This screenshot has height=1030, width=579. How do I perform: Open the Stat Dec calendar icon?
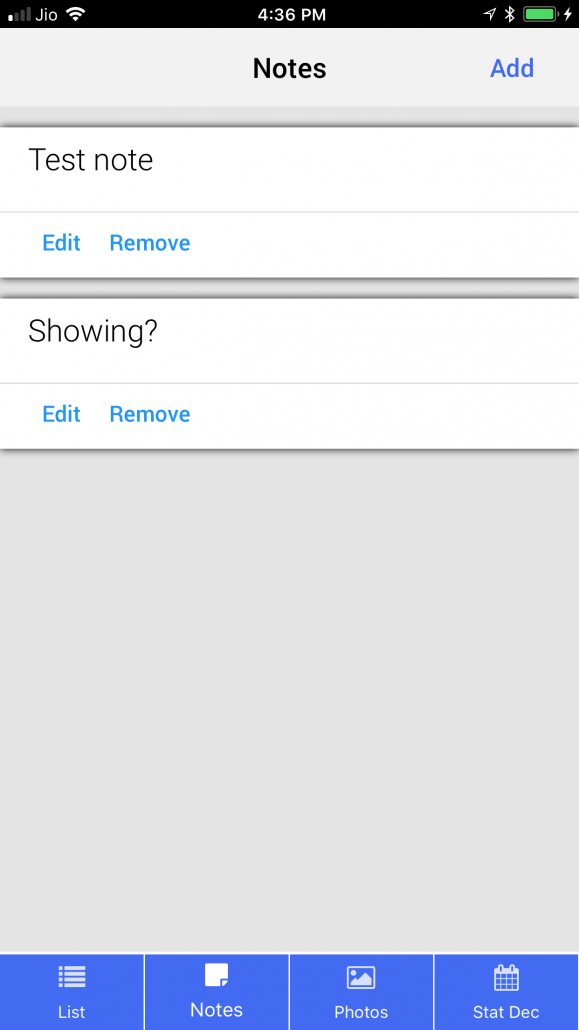506,977
